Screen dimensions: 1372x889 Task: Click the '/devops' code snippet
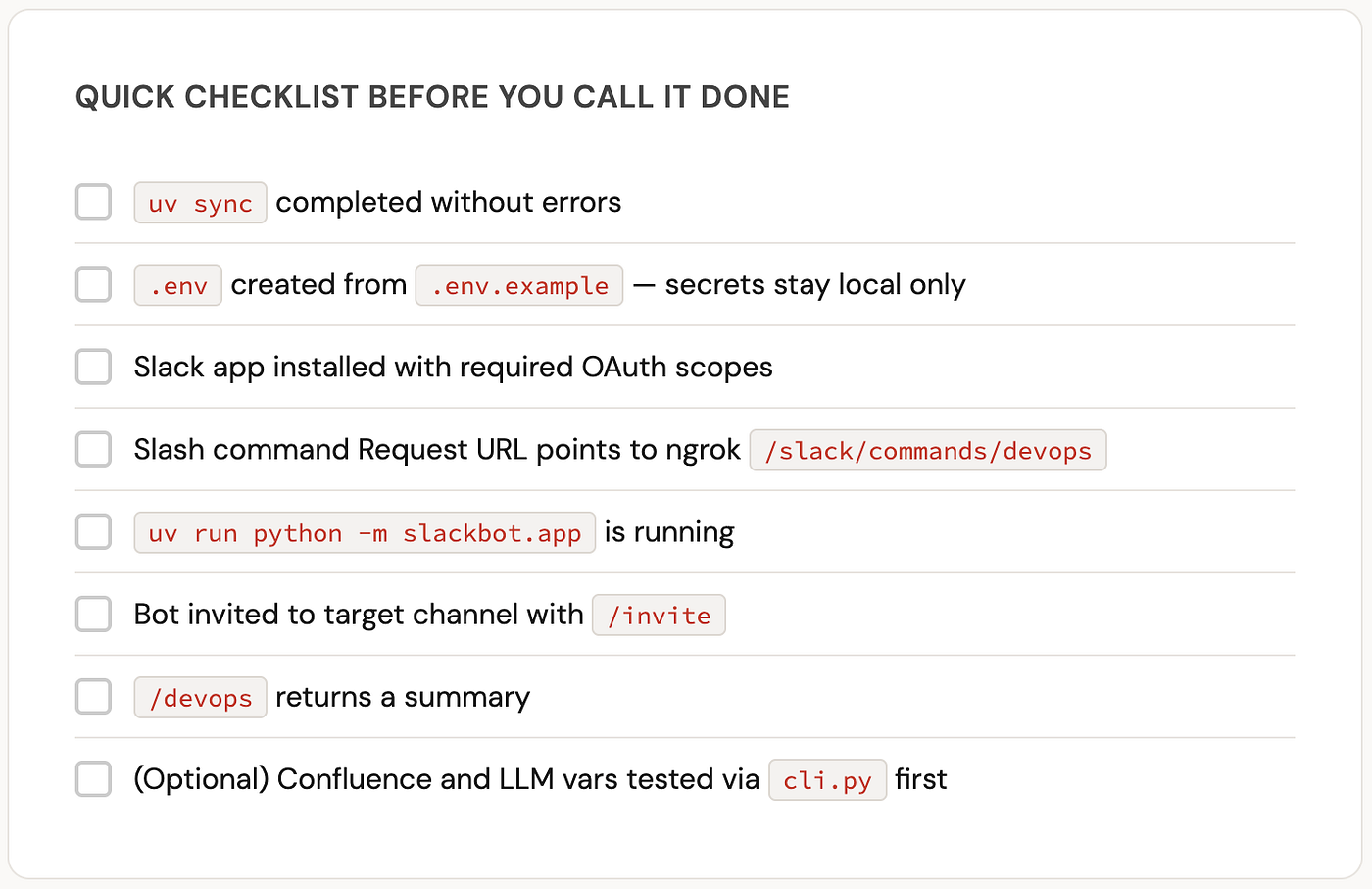pos(200,698)
